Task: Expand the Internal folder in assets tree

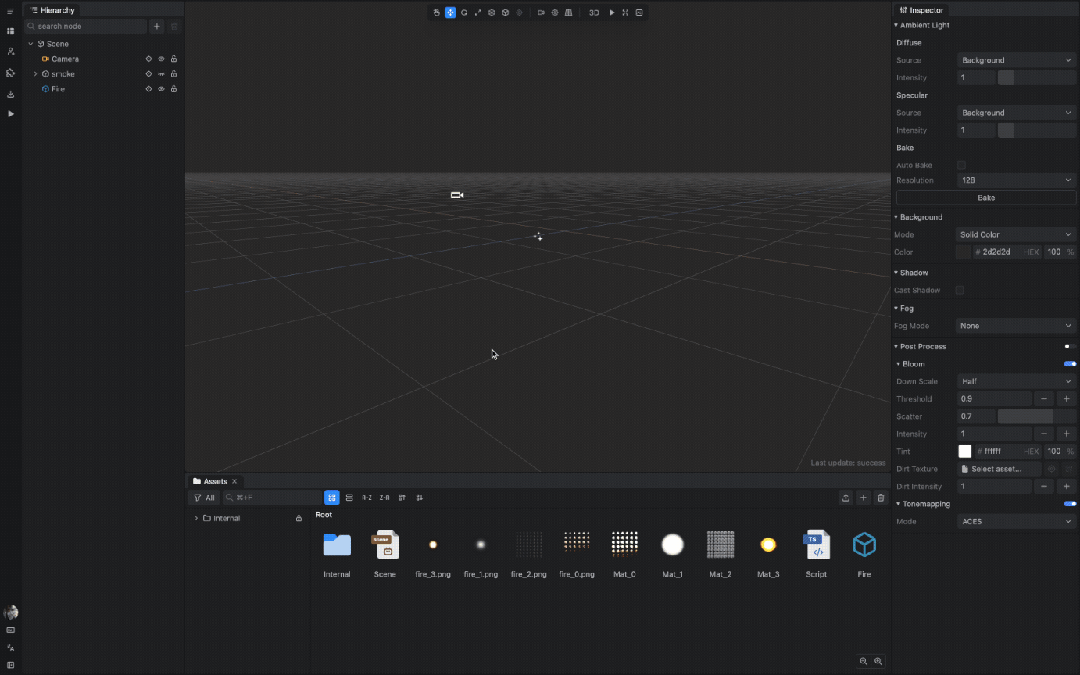Action: click(x=196, y=518)
